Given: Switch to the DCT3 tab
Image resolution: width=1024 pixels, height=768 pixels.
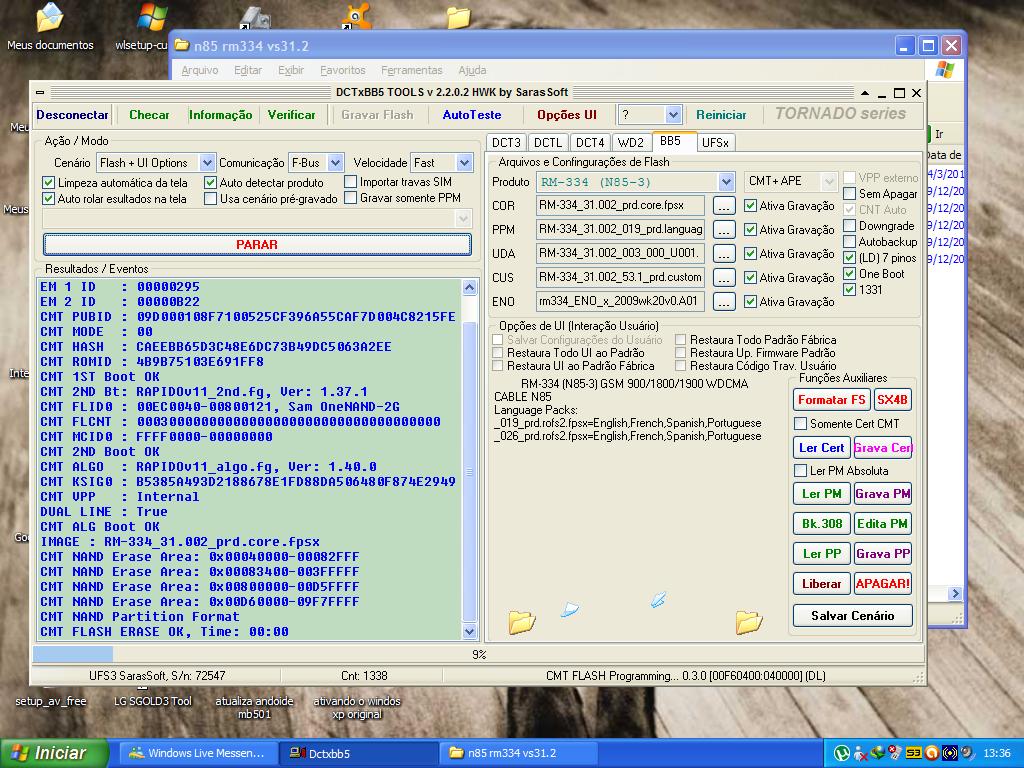Looking at the screenshot, I should (x=506, y=142).
